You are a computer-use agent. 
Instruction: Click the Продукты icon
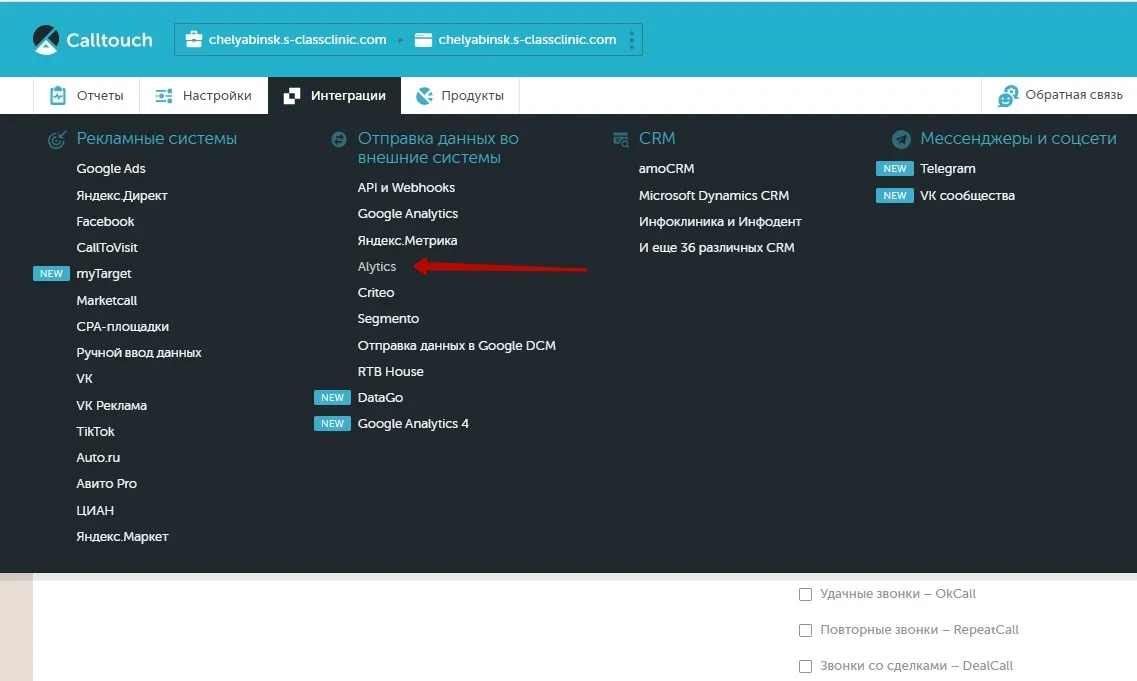pyautogui.click(x=424, y=96)
